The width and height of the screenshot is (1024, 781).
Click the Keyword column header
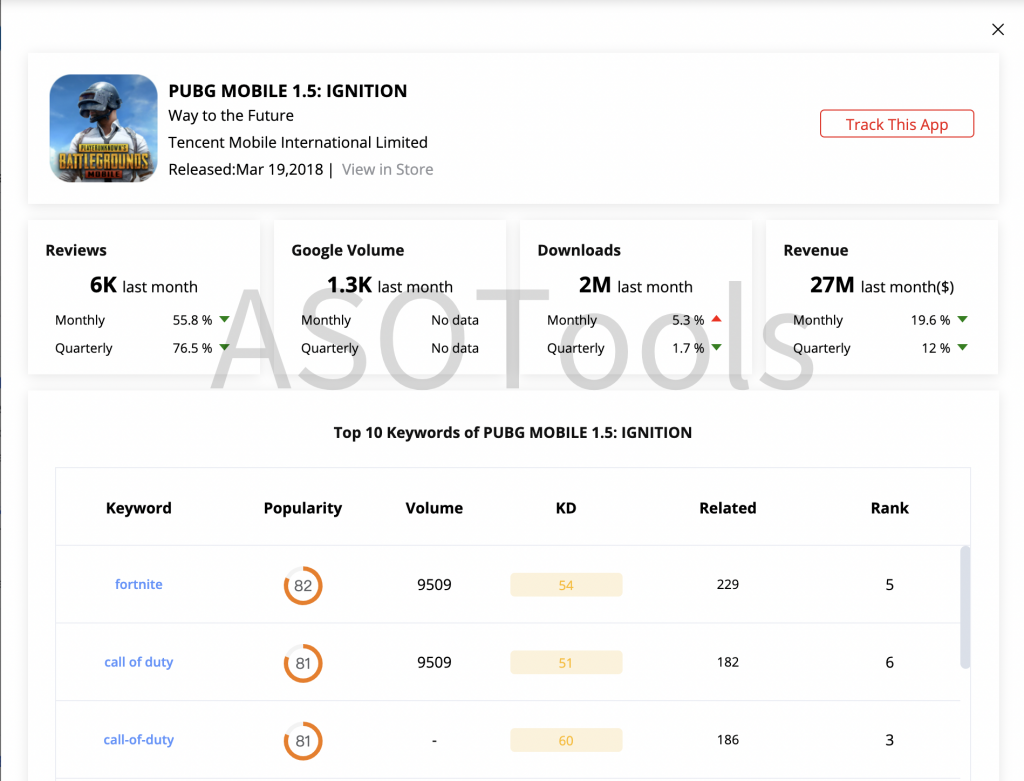pyautogui.click(x=138, y=508)
